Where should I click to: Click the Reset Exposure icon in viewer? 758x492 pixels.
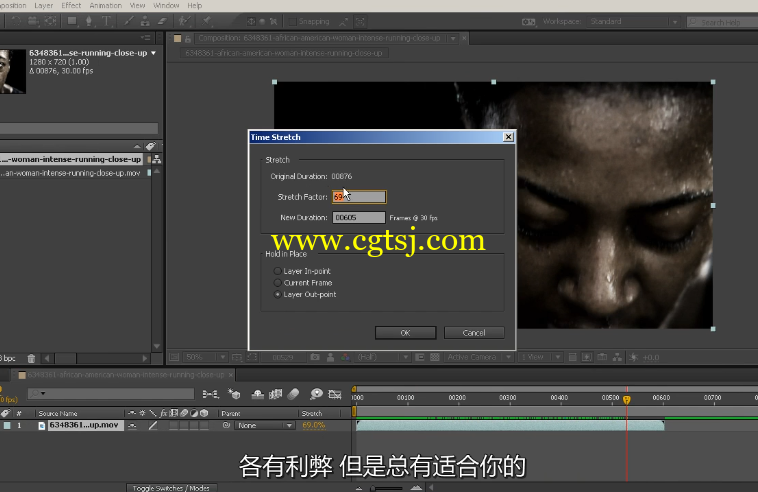[634, 357]
